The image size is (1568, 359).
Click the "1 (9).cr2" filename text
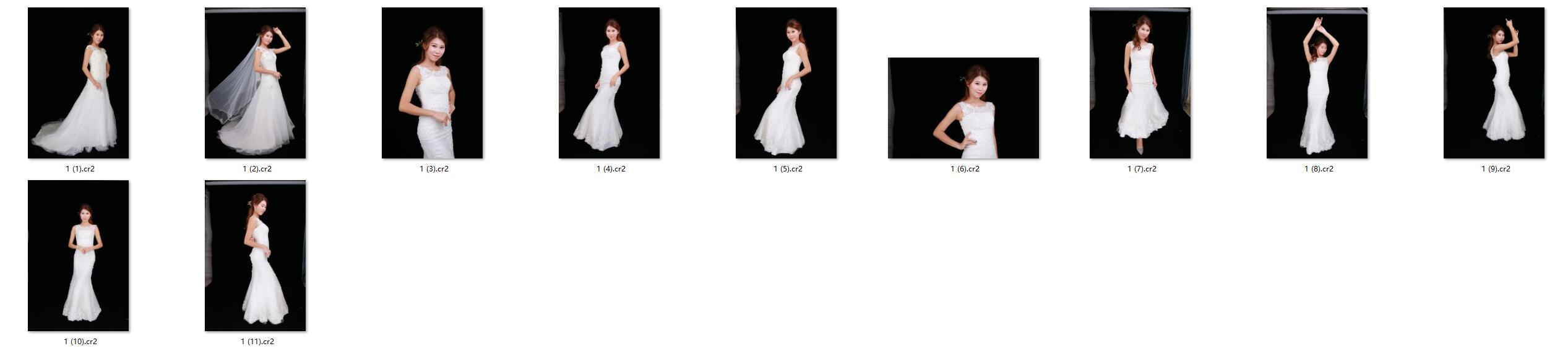click(x=1496, y=169)
